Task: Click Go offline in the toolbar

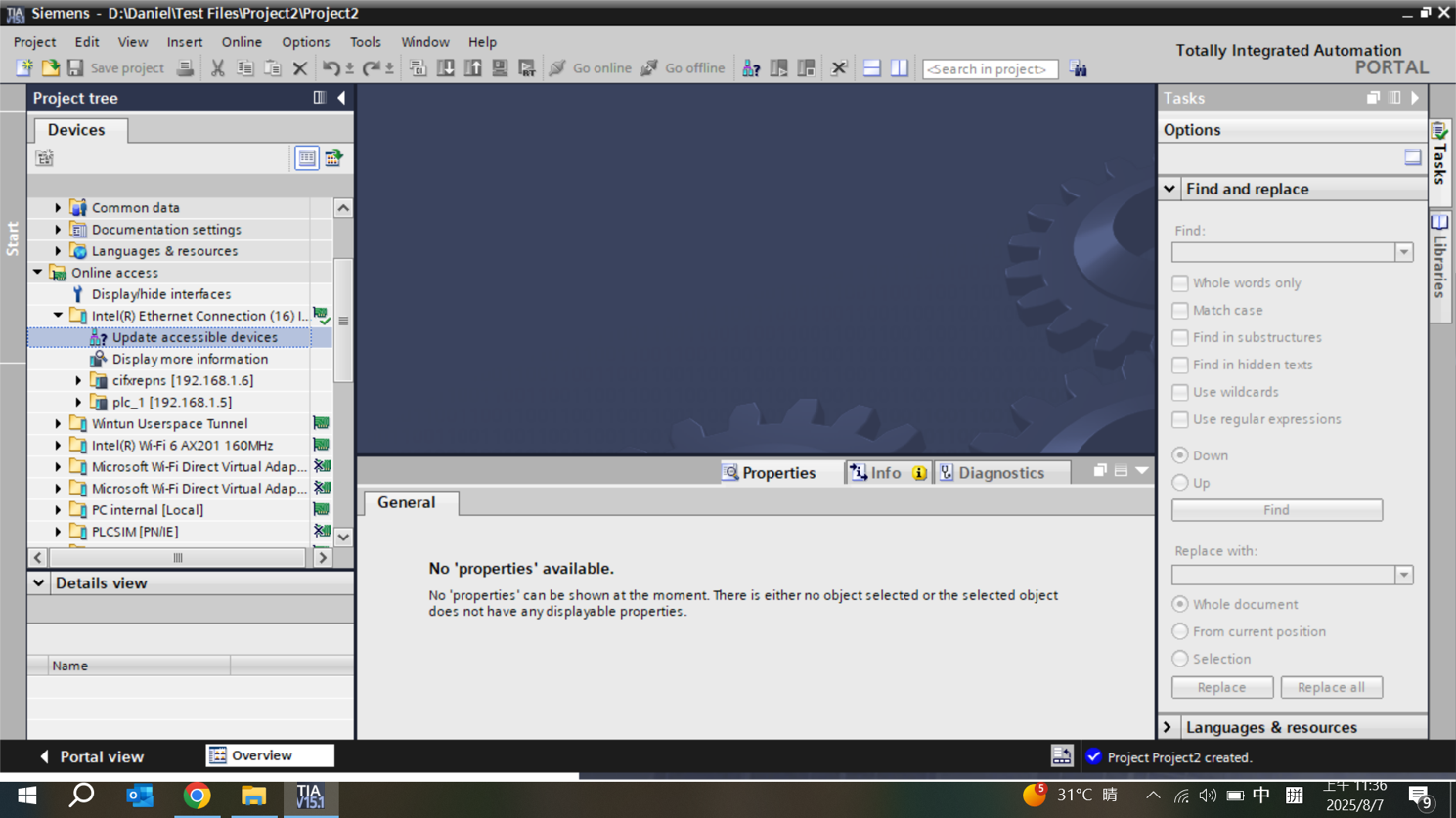Action: point(683,68)
